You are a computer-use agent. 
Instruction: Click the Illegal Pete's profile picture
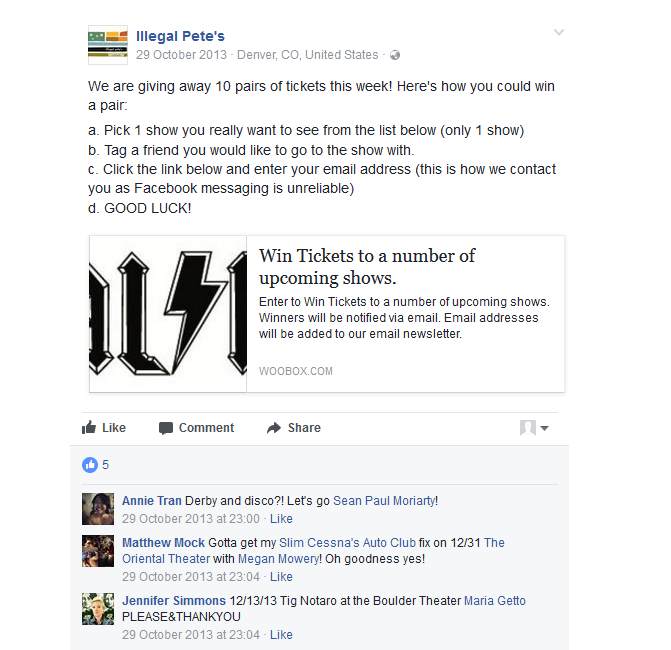click(108, 45)
